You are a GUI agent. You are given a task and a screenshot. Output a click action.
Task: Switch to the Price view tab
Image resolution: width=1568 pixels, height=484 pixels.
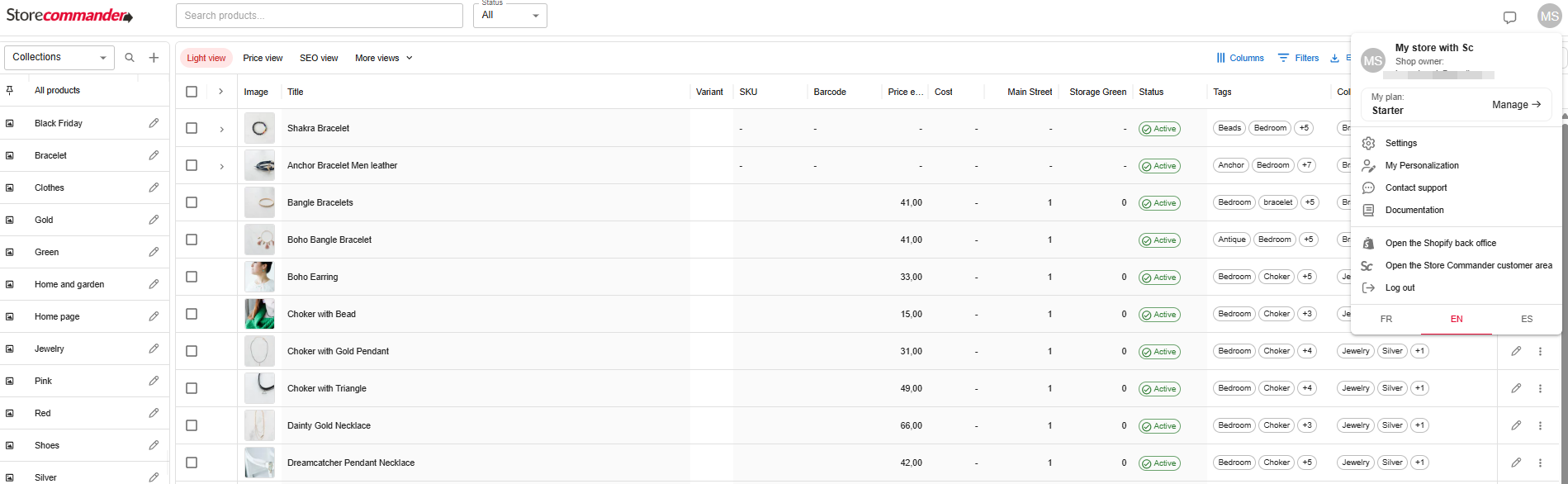click(x=263, y=58)
